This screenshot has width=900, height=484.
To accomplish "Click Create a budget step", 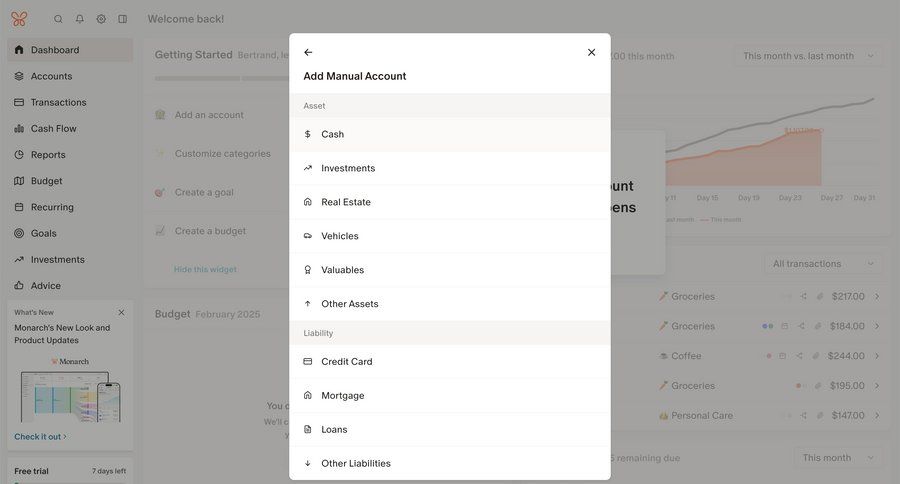I will point(210,231).
